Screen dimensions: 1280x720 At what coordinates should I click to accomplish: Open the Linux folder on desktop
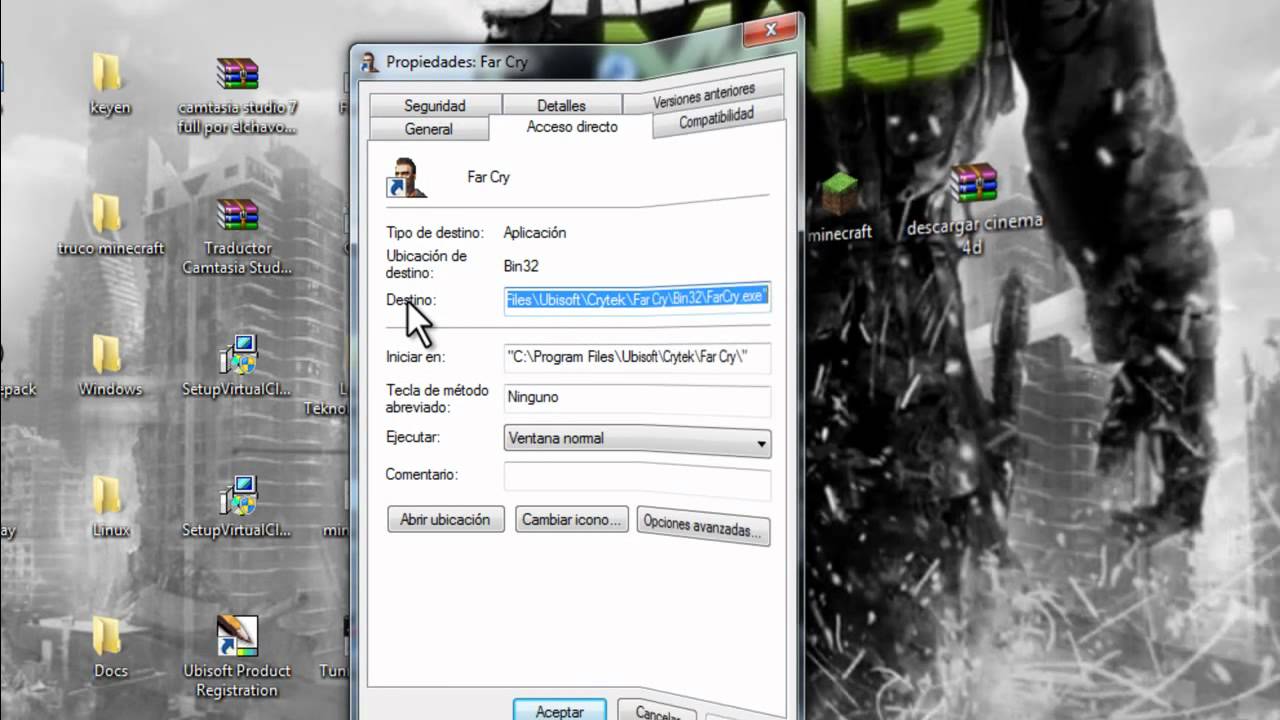[107, 495]
